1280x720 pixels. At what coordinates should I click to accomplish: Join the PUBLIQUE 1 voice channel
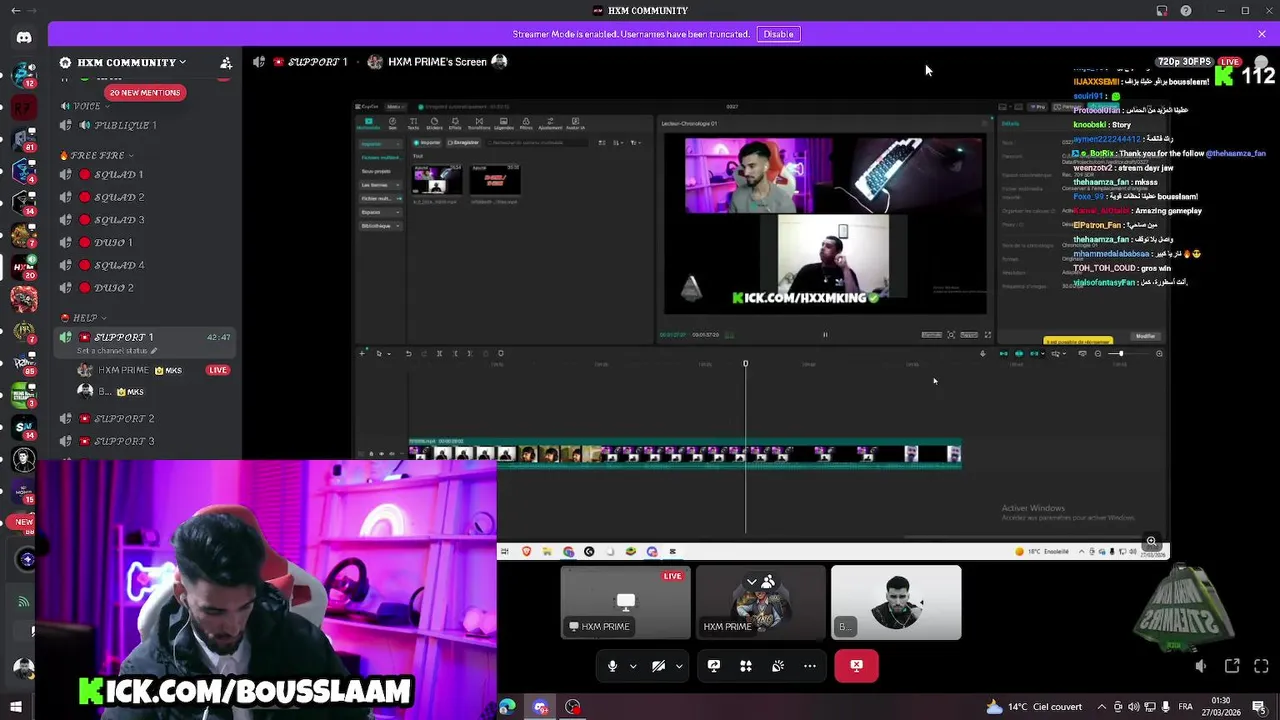pos(146,125)
